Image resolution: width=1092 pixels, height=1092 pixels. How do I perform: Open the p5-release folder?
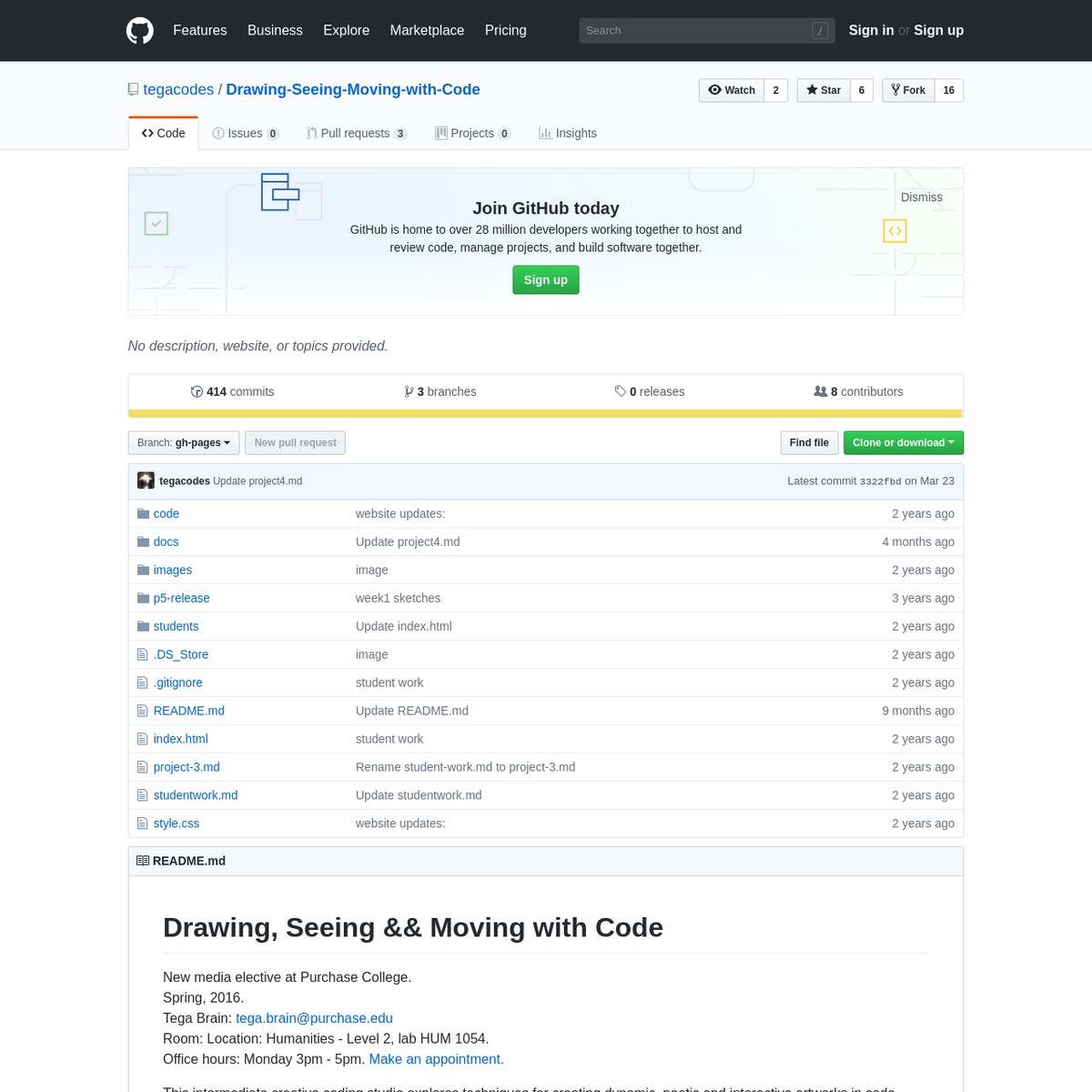click(181, 598)
